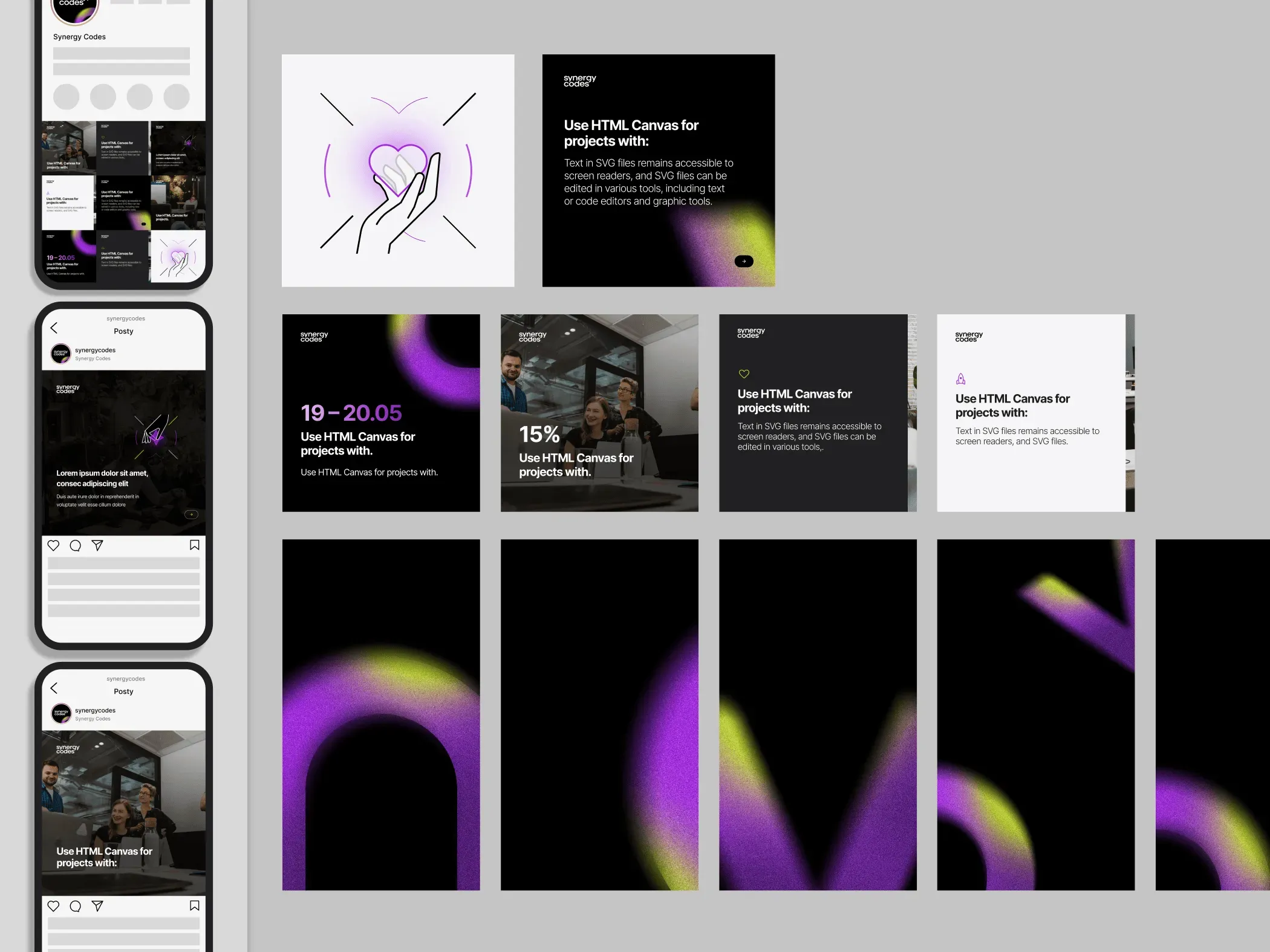Click the 'synergycodes' username beside bottom phone avatar
1270x952 pixels.
click(95, 710)
